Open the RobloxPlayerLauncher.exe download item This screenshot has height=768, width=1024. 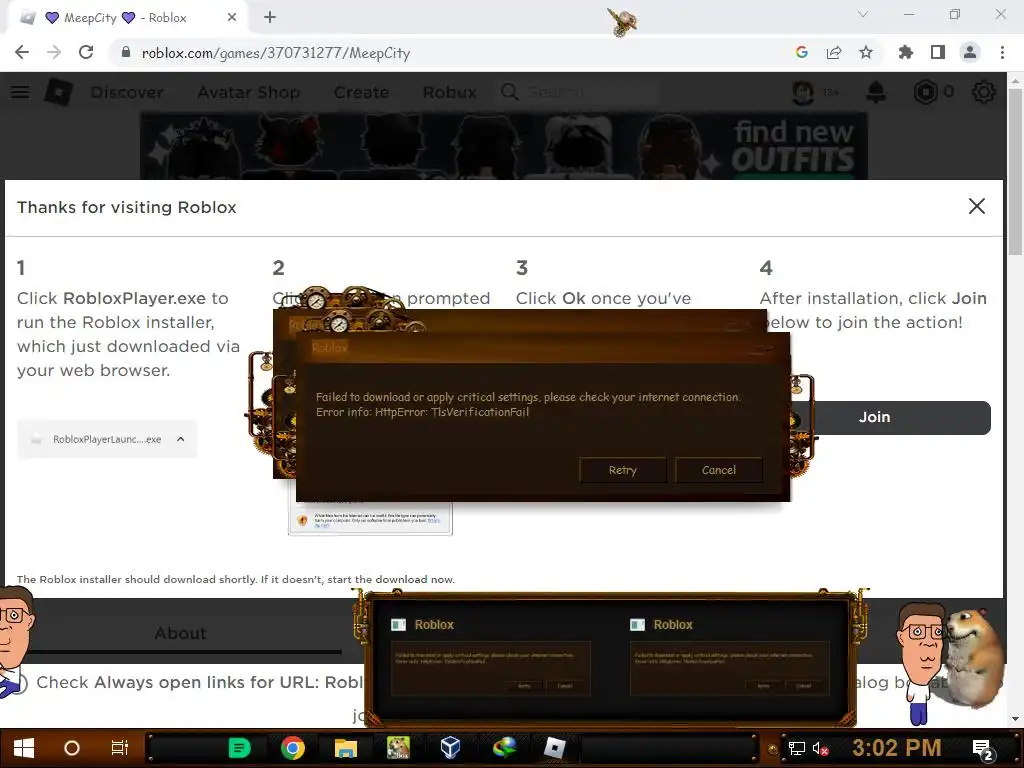click(x=107, y=440)
